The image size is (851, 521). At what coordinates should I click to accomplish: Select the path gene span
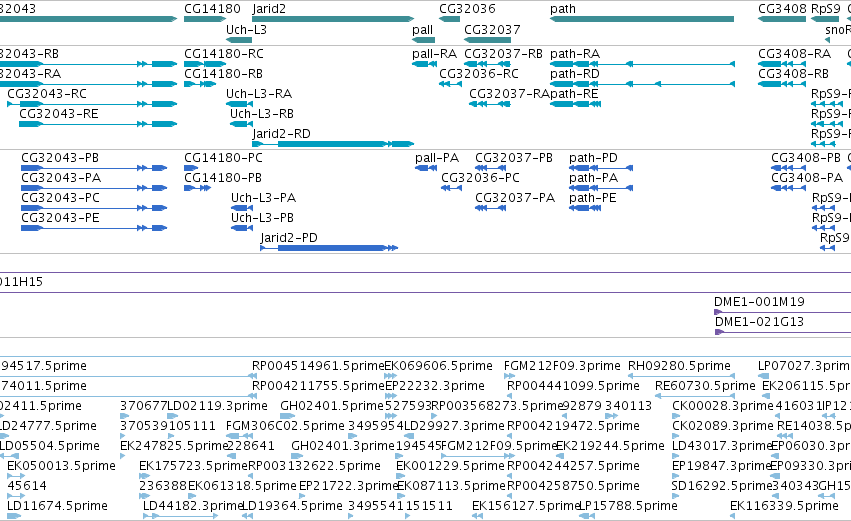(x=642, y=19)
